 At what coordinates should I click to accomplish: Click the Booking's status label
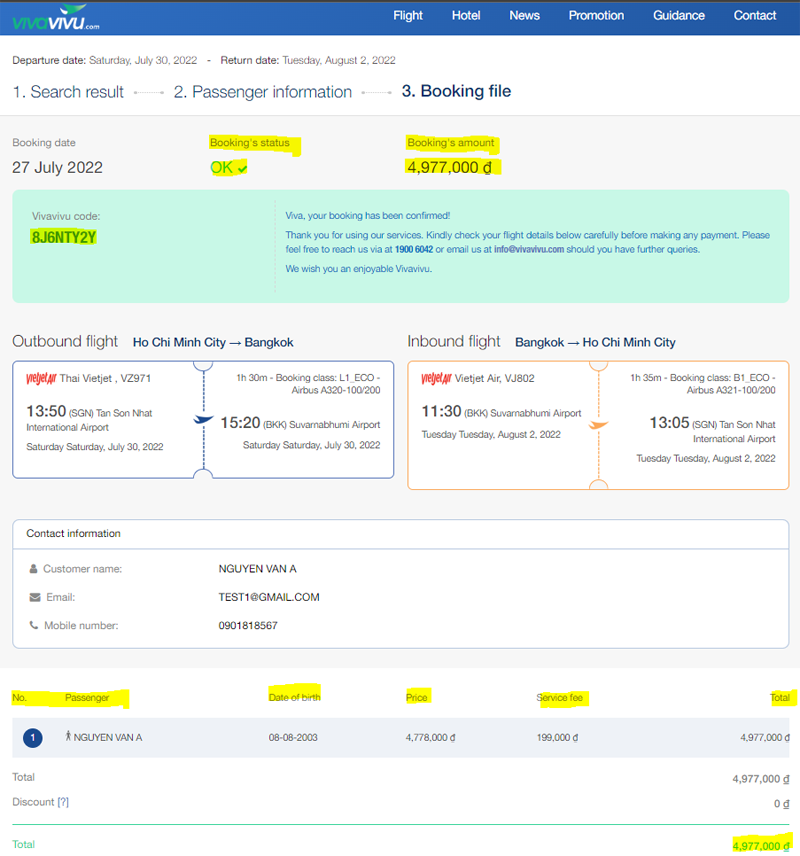(250, 142)
